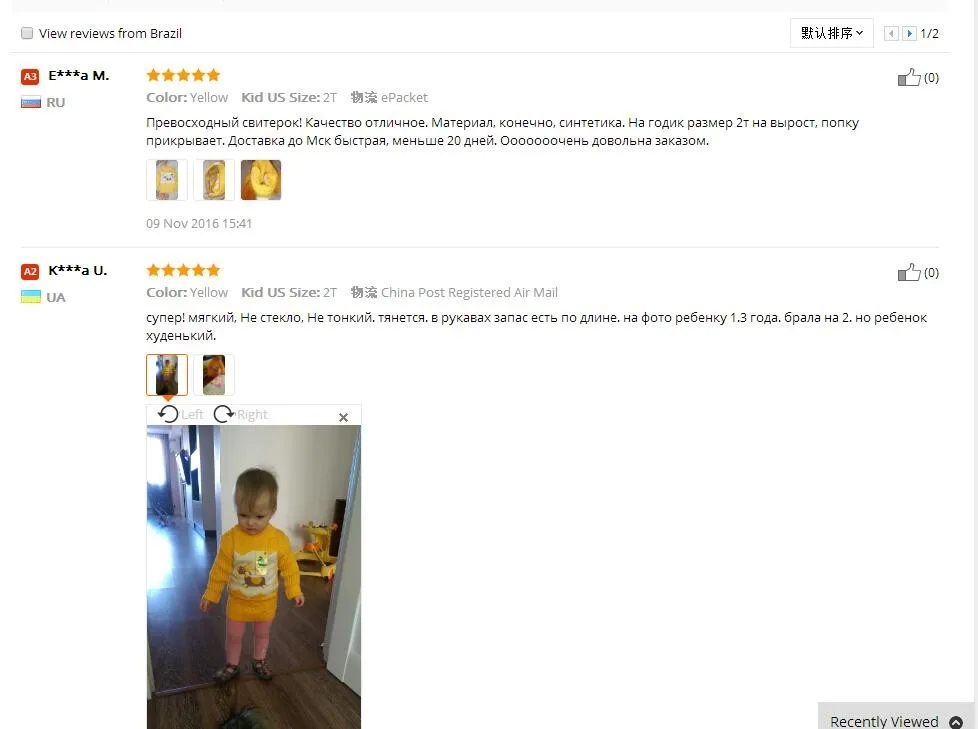Like K***a U.'s review with thumbs-up

909,273
